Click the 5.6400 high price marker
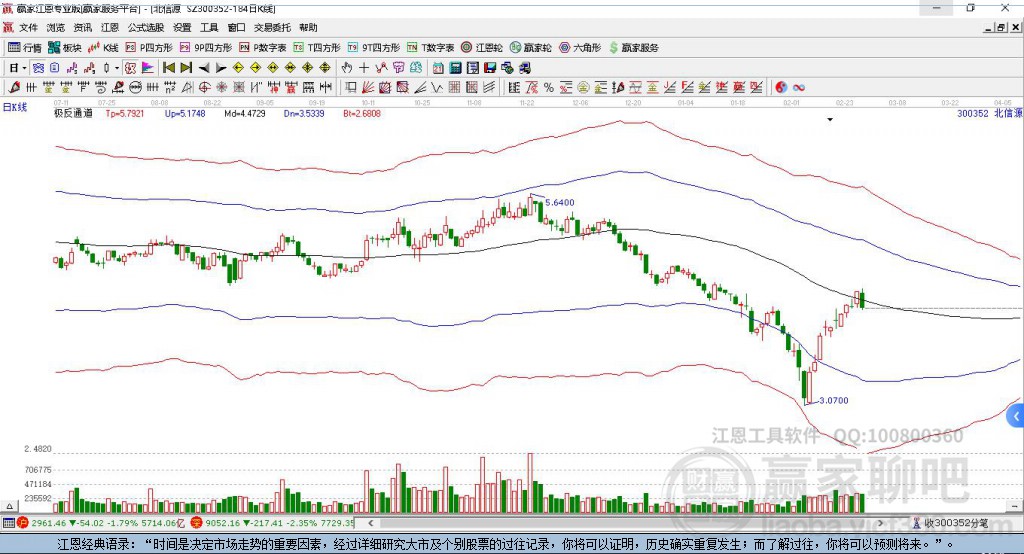This screenshot has height=554, width=1024. pyautogui.click(x=560, y=203)
